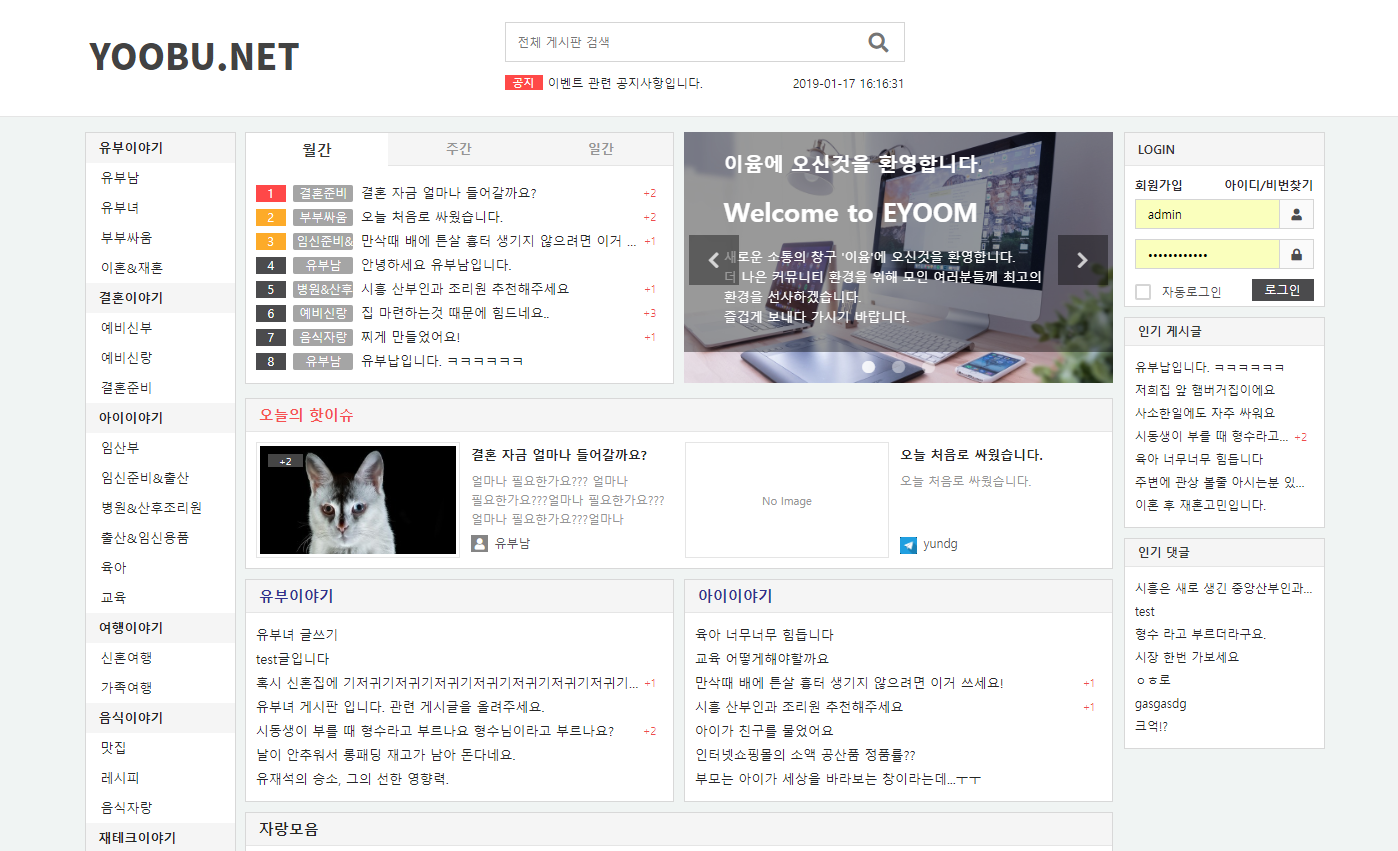
Task: Select the first banner slide indicator dot
Action: click(x=868, y=367)
